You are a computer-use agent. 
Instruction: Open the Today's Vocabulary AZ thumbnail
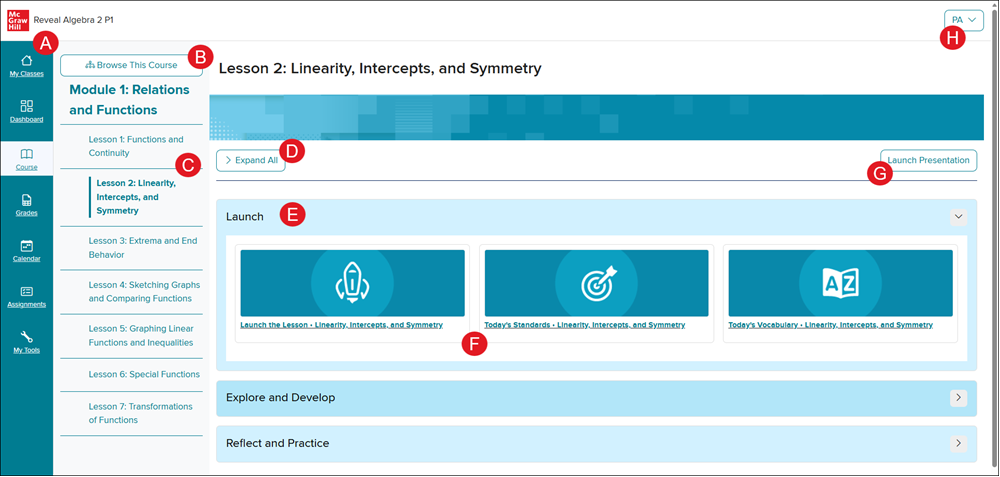[840, 283]
